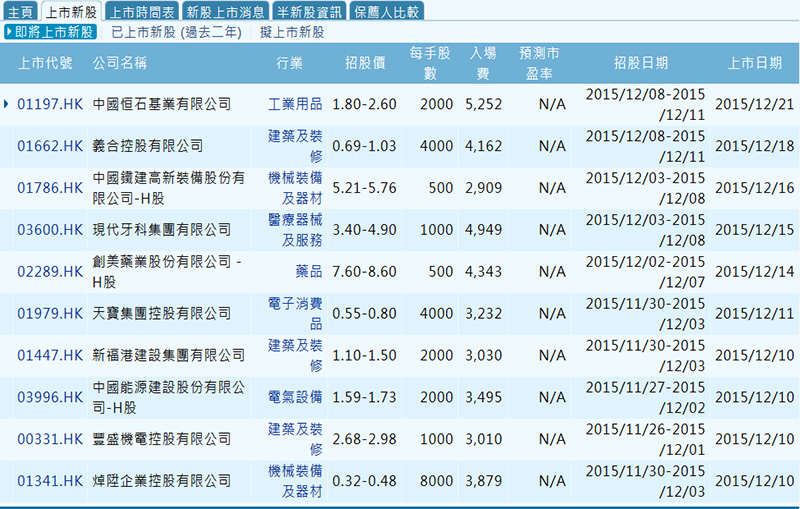This screenshot has width=800, height=509.
Task: Select company name 豐盛機電控股有限公司
Action: tap(162, 439)
